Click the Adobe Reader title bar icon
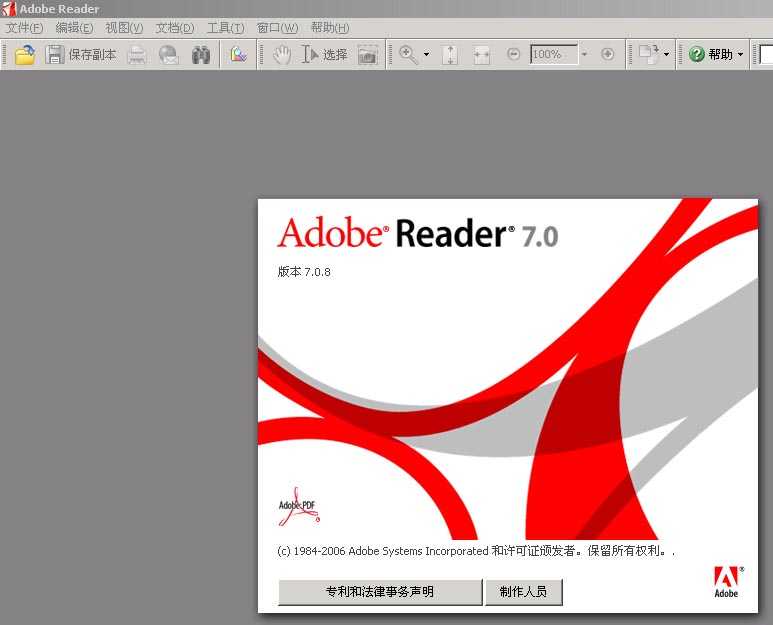Image resolution: width=773 pixels, height=625 pixels. [x=9, y=8]
